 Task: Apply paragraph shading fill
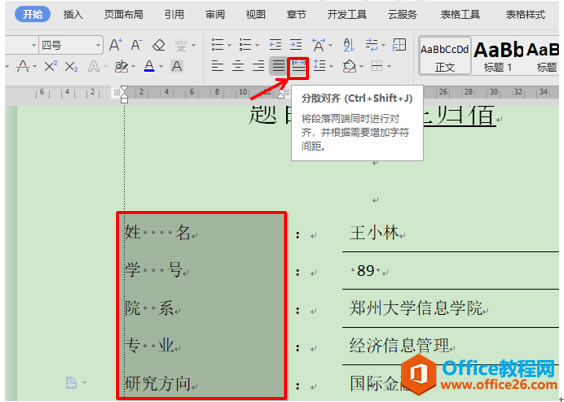click(349, 66)
